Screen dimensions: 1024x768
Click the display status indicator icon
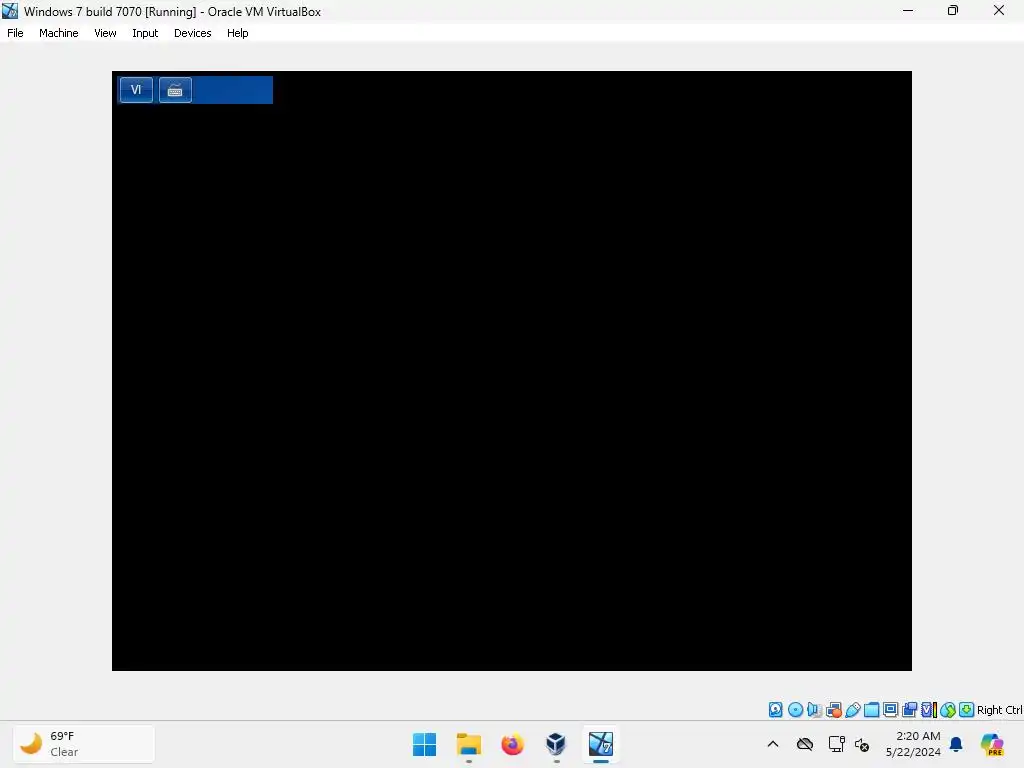tap(890, 710)
